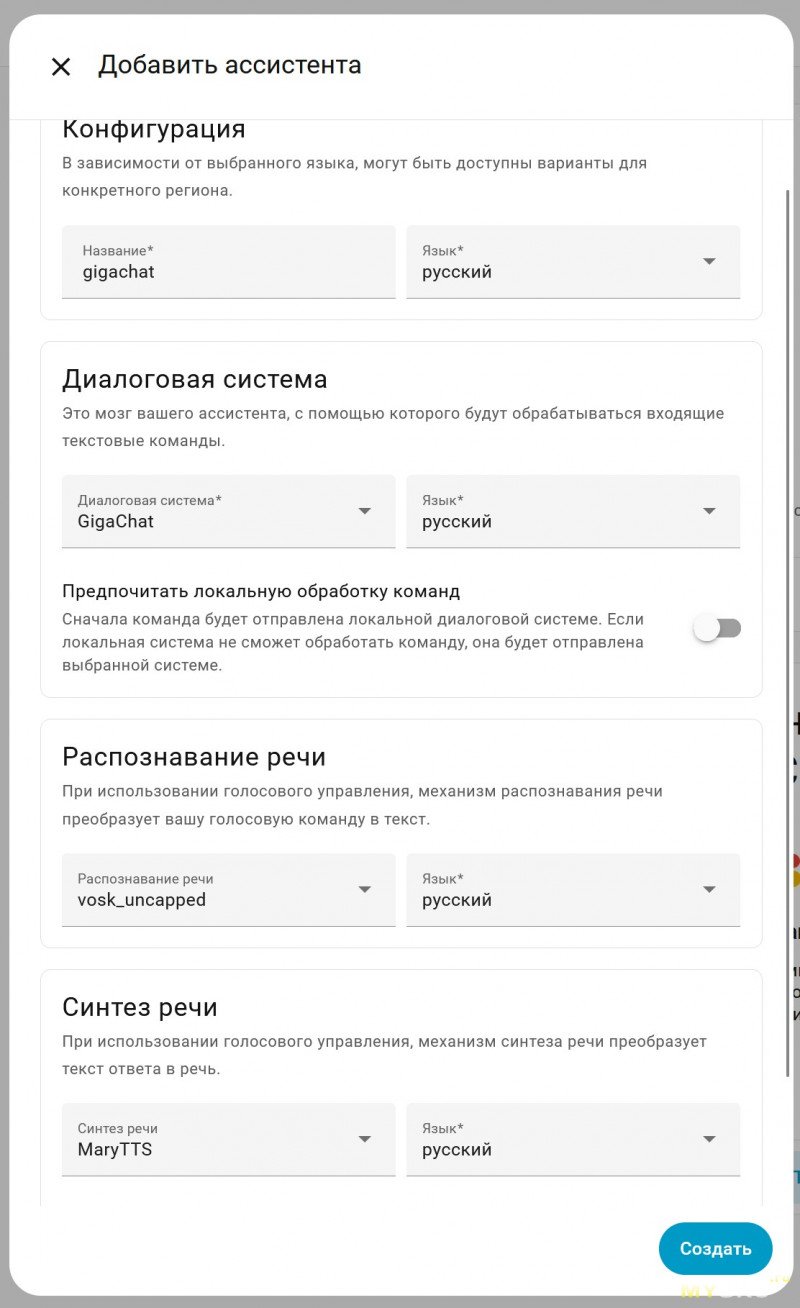Open the Язык dropdown in Конфигурация
The width and height of the screenshot is (800, 1308).
click(560, 262)
